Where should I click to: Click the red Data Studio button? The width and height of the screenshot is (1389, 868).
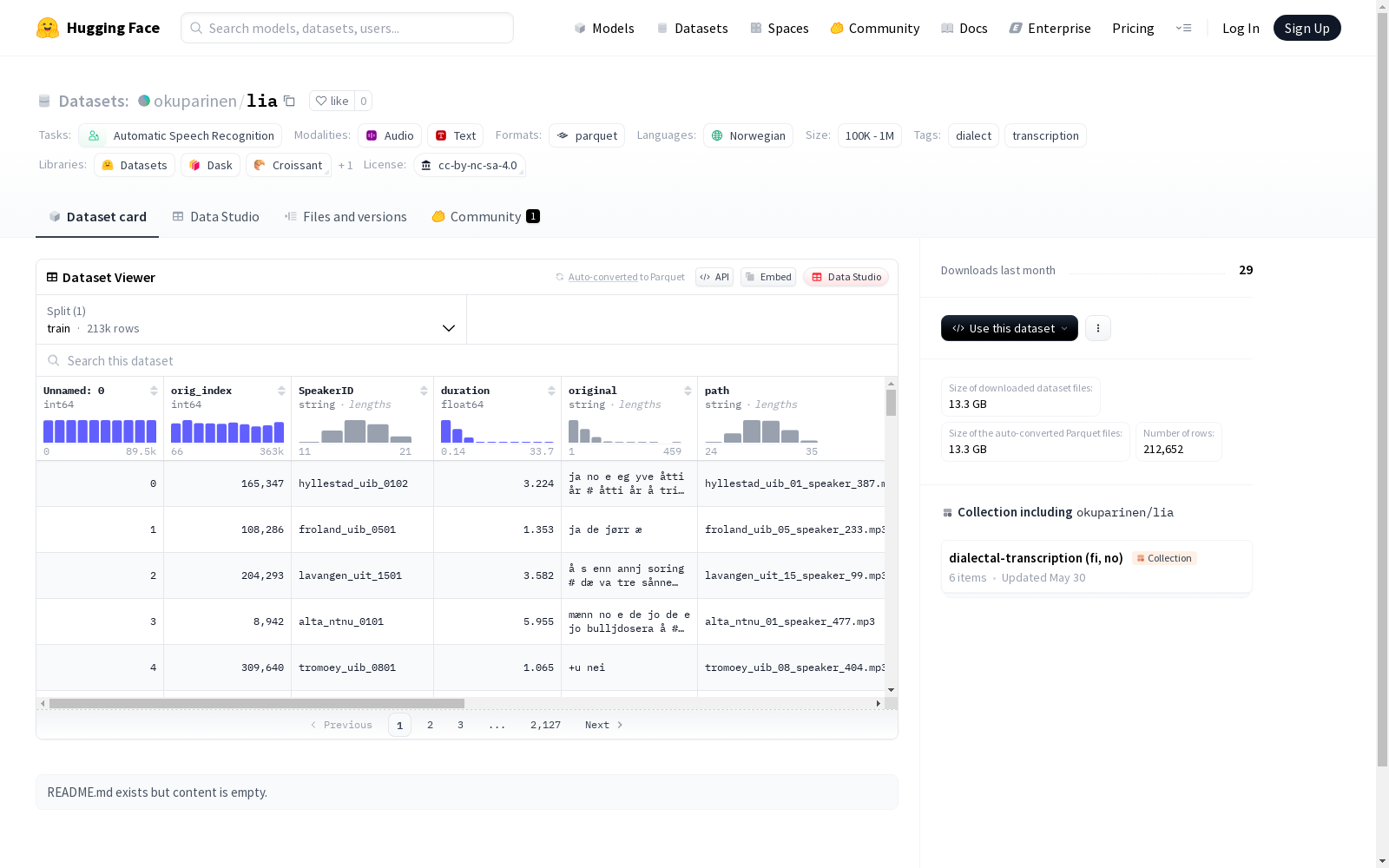pyautogui.click(x=846, y=277)
